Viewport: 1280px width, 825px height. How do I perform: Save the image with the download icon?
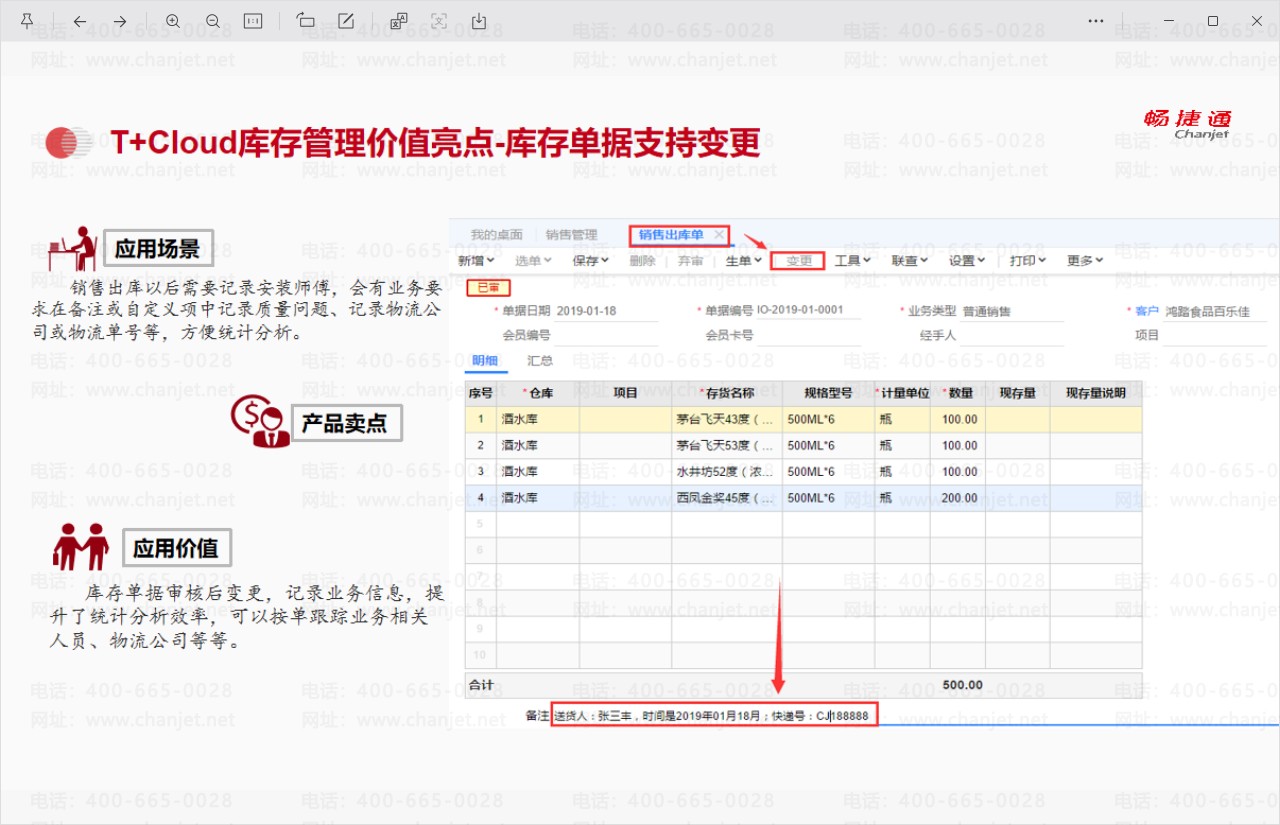click(479, 21)
